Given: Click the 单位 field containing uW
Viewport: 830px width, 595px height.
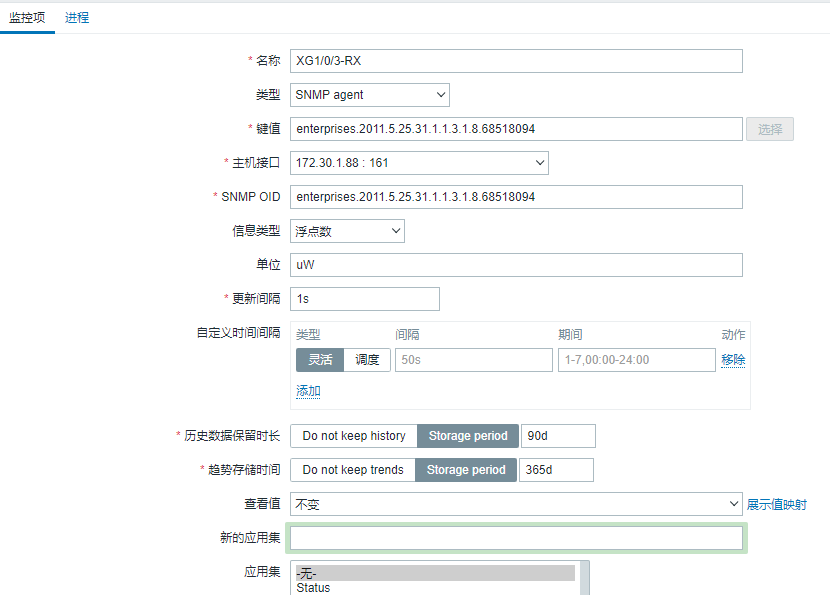Looking at the screenshot, I should pos(516,265).
